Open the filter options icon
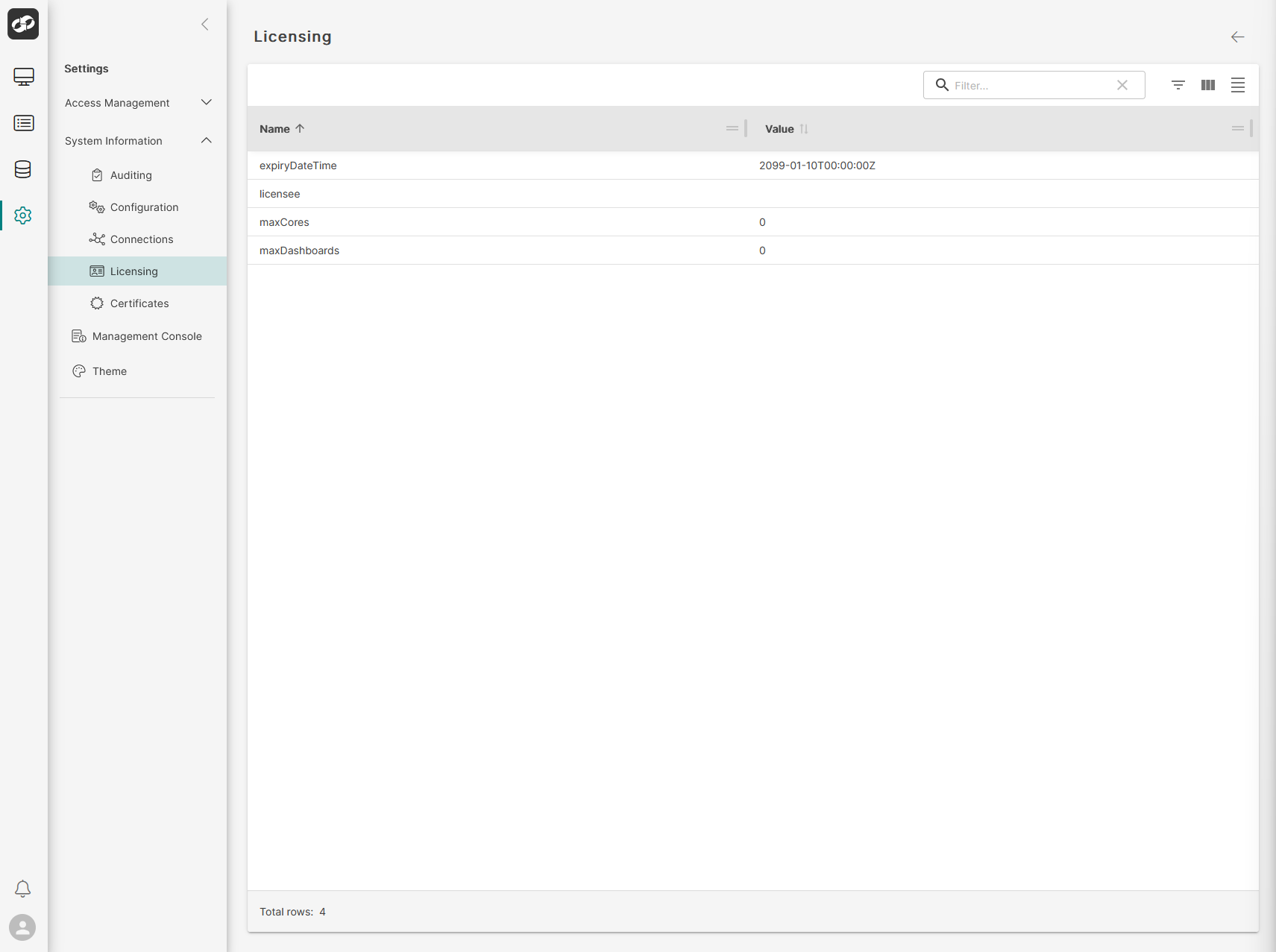 (x=1178, y=85)
